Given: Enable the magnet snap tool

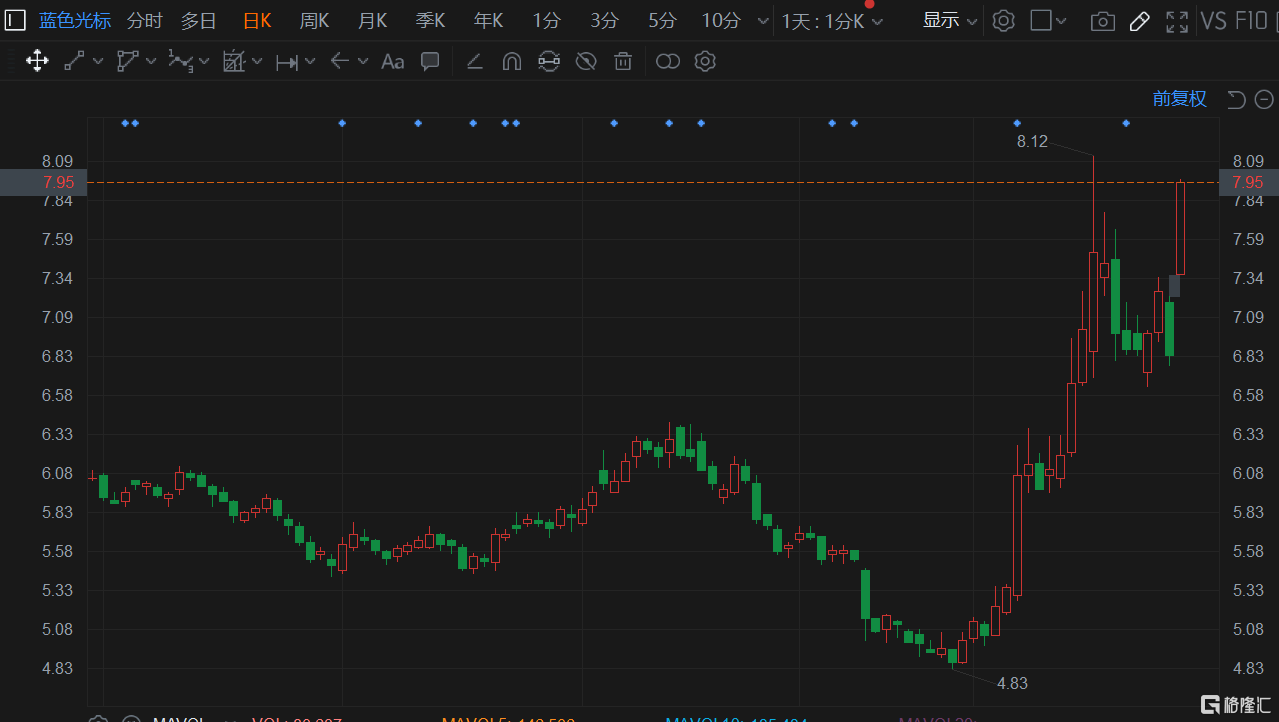Looking at the screenshot, I should [511, 62].
